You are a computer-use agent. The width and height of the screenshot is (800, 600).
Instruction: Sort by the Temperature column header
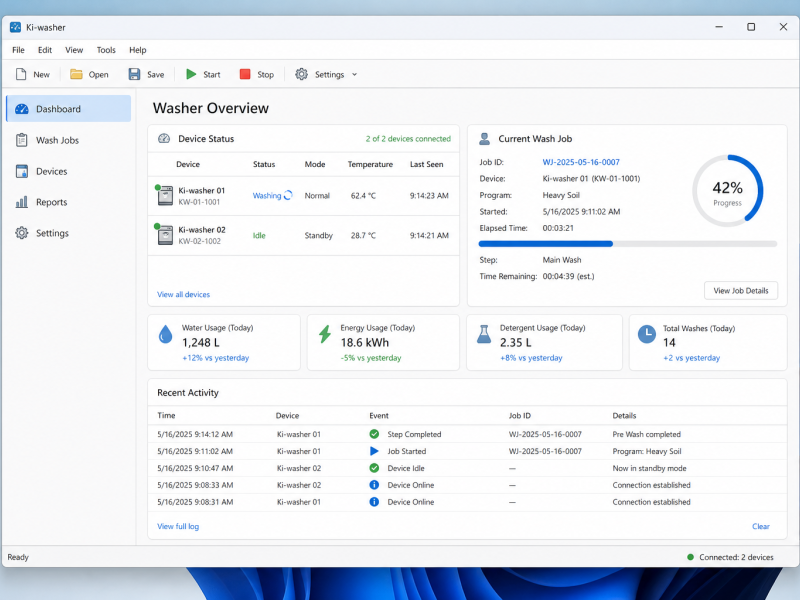(x=370, y=164)
